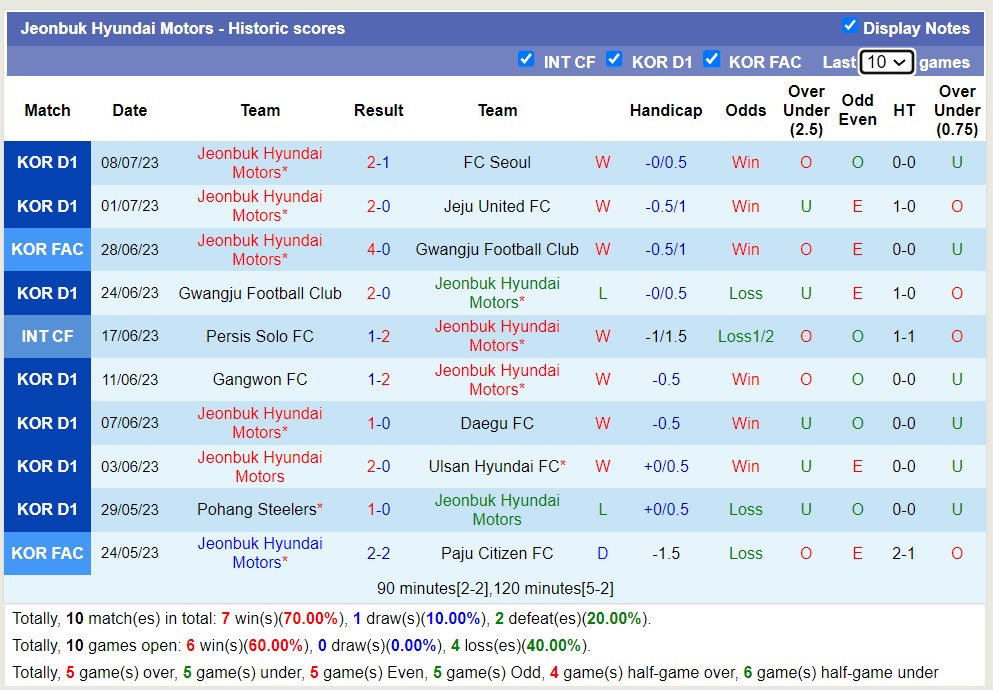Click the KOR FAC badge for 28/06/23
Image resolution: width=994 pixels, height=690 pixels.
tap(47, 249)
